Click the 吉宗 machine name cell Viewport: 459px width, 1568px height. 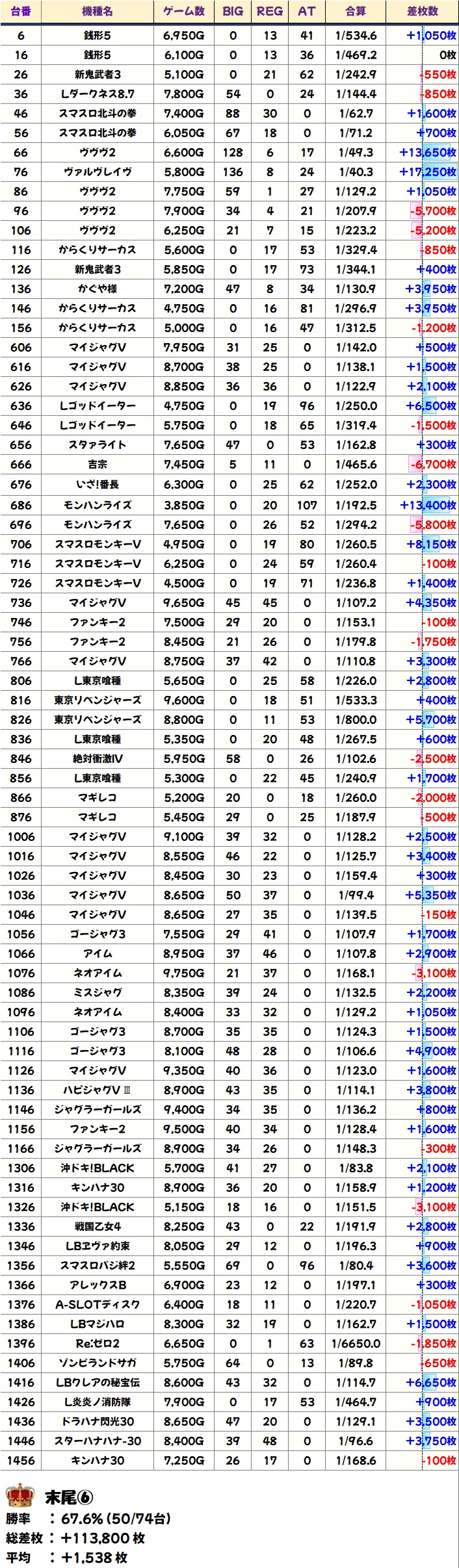click(x=98, y=465)
